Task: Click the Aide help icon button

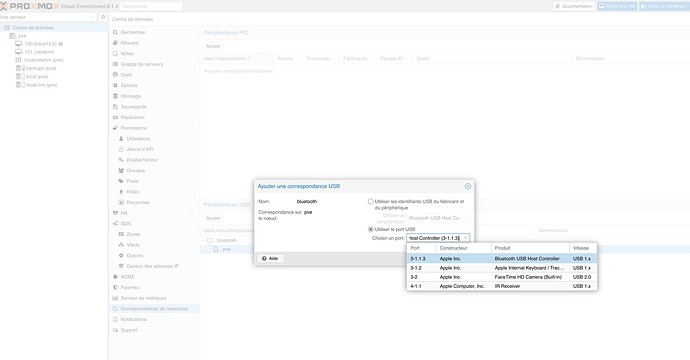Action: click(x=270, y=258)
